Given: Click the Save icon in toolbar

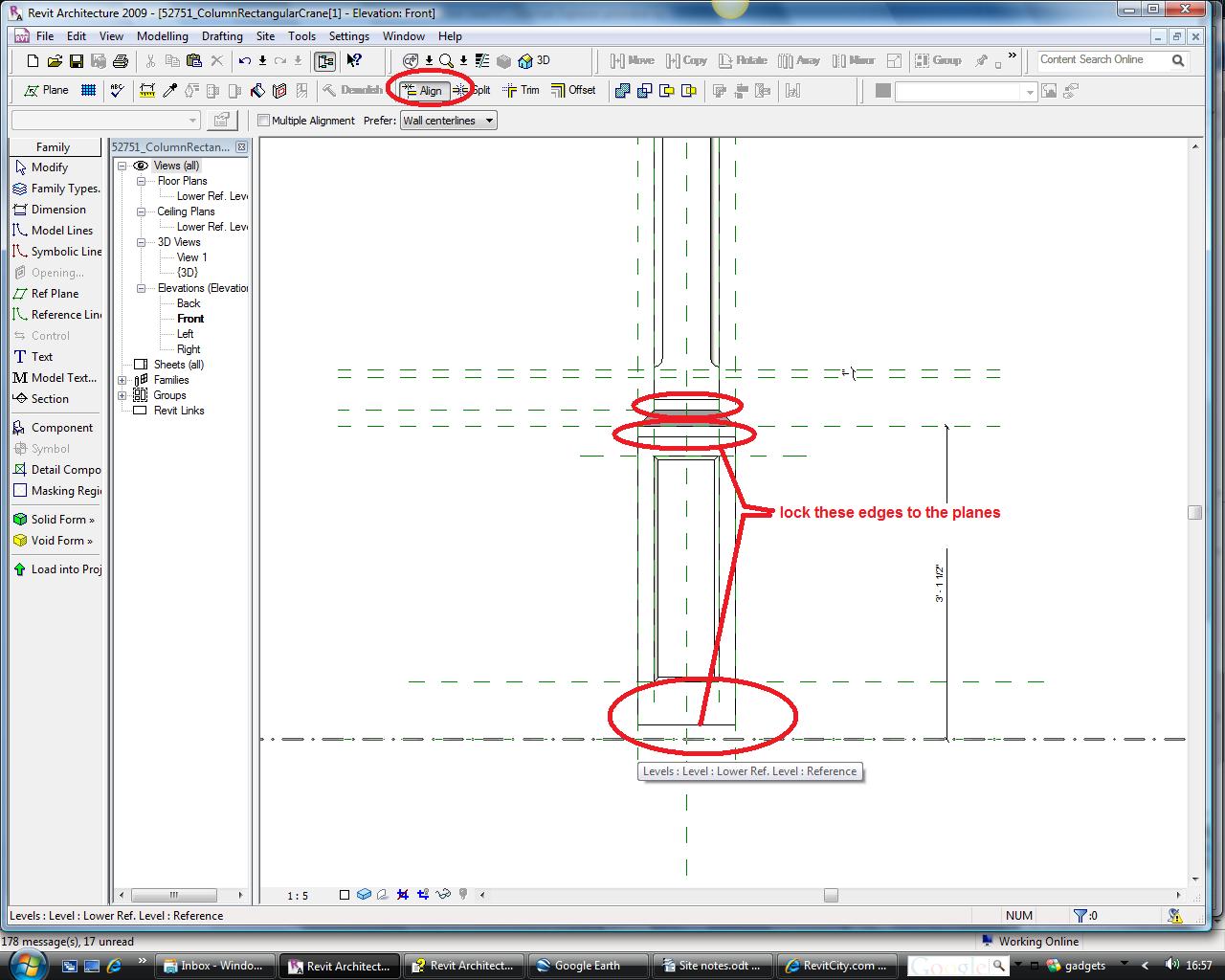Looking at the screenshot, I should [x=77, y=60].
